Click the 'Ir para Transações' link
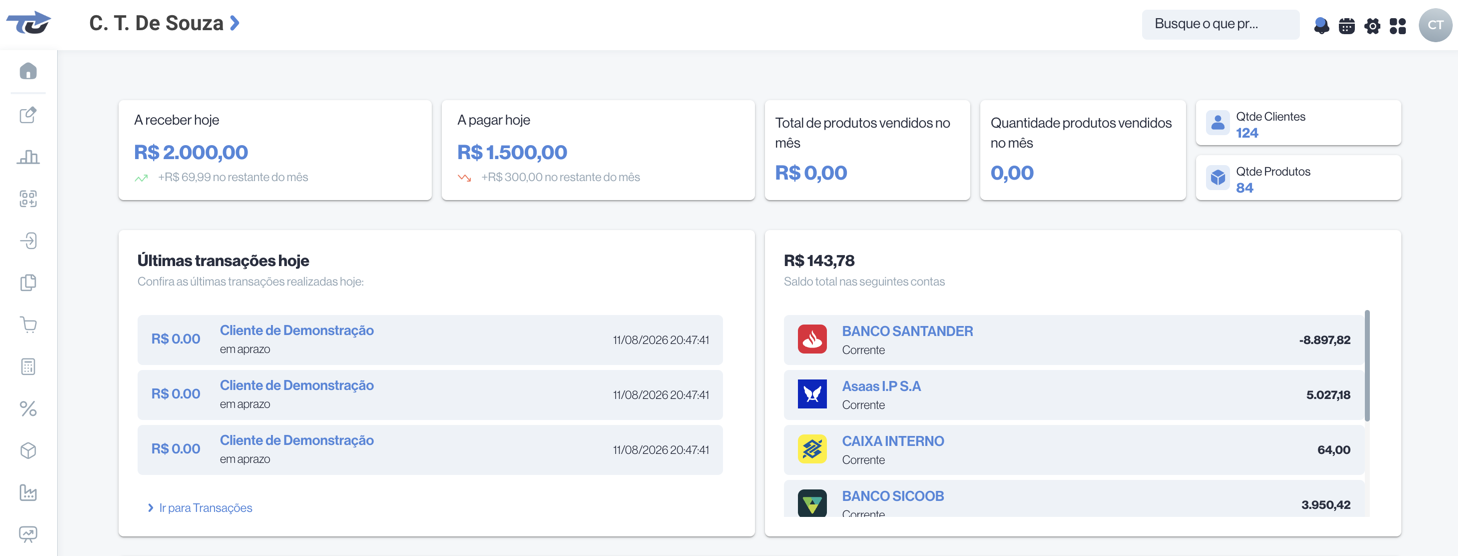Image resolution: width=1459 pixels, height=556 pixels. [x=206, y=508]
